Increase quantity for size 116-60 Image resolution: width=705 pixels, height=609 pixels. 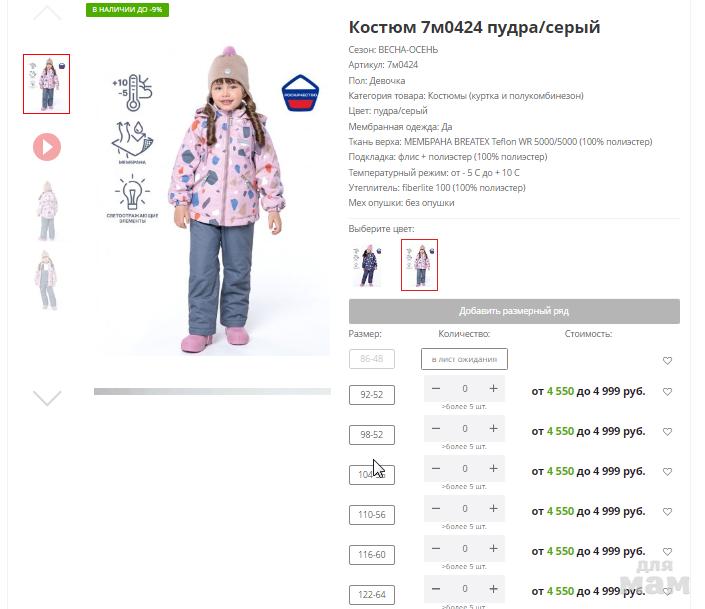click(493, 549)
